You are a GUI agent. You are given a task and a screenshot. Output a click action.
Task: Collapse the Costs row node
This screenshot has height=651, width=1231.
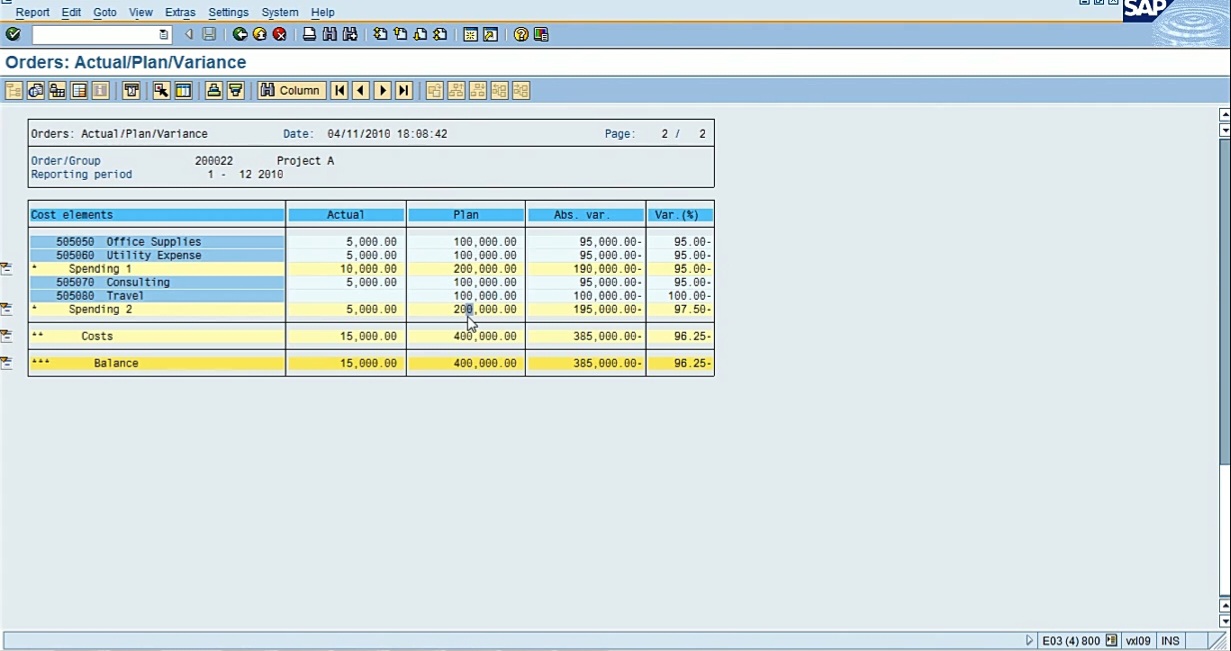click(x=6, y=336)
